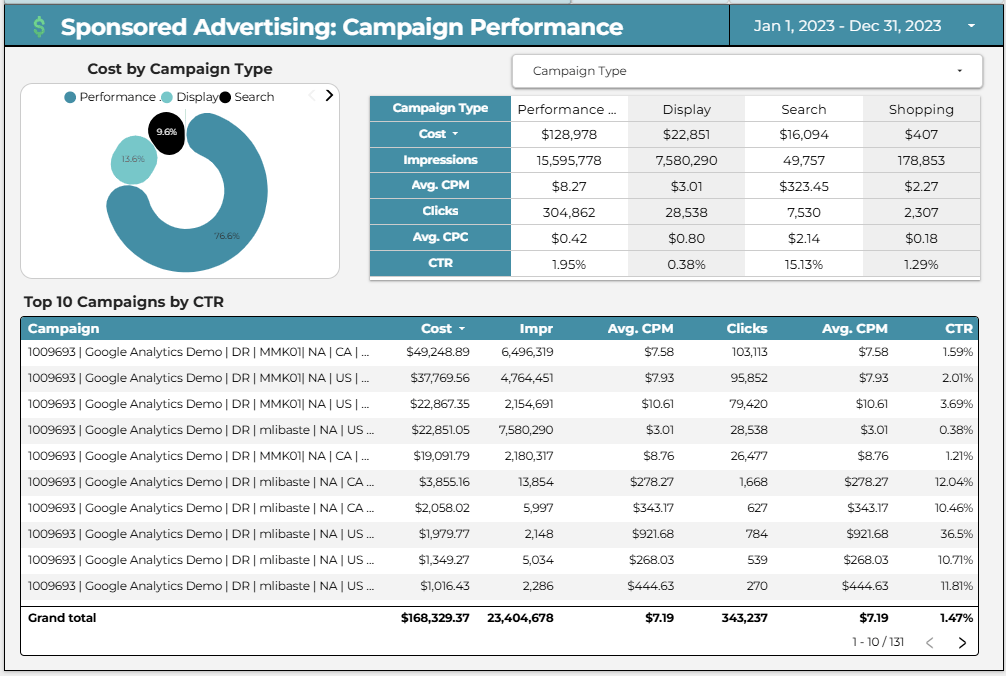Select the 13.6% Display donut slice

(133, 159)
